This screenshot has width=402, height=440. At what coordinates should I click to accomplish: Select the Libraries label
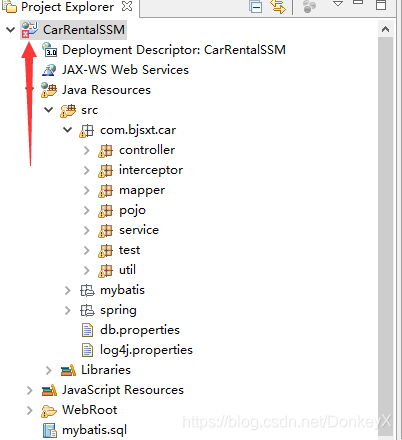pyautogui.click(x=106, y=370)
